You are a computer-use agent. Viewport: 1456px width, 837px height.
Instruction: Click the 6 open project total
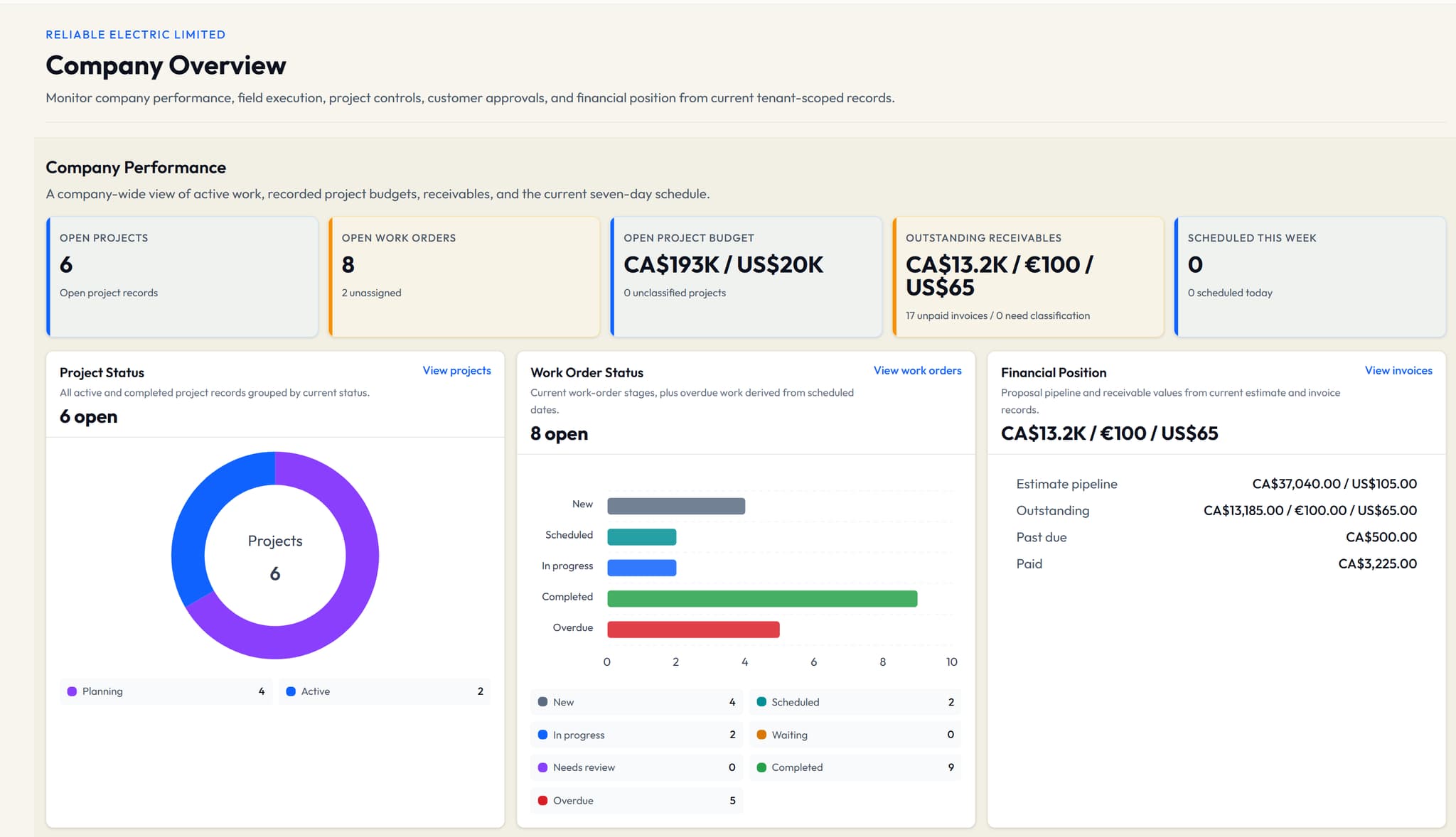(x=88, y=416)
